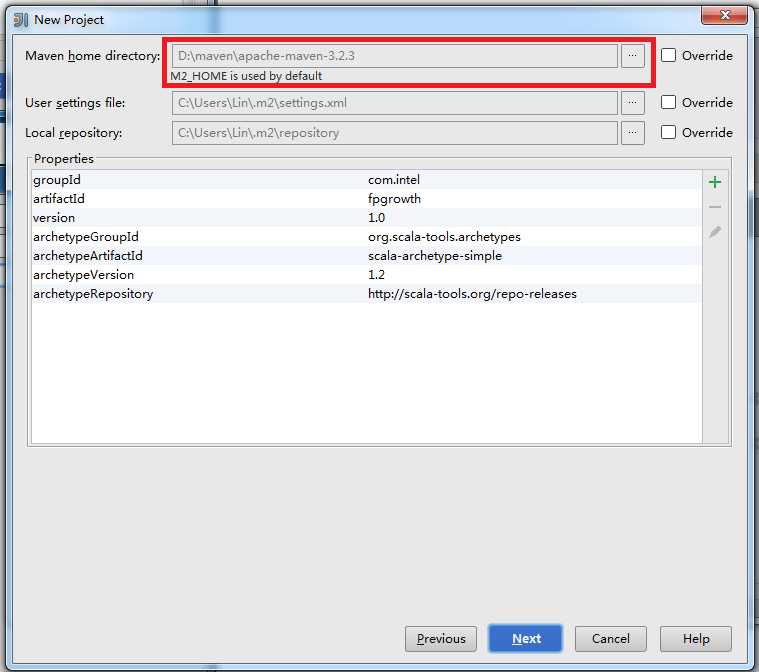This screenshot has height=672, width=759.
Task: Select the archetypeVersion property row
Action: (366, 275)
